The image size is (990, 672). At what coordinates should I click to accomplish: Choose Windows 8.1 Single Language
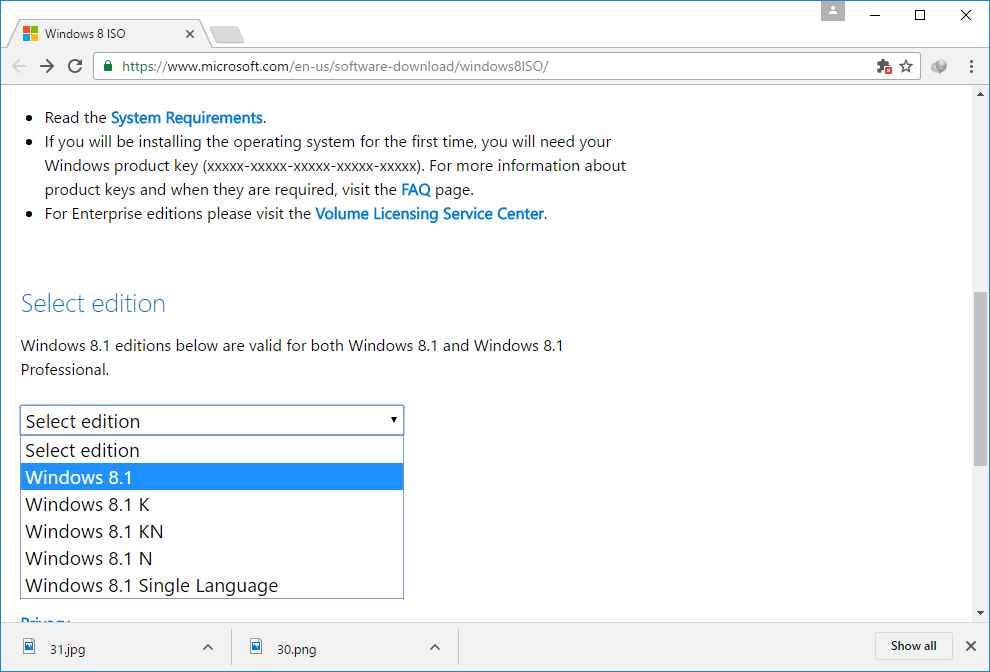(212, 585)
